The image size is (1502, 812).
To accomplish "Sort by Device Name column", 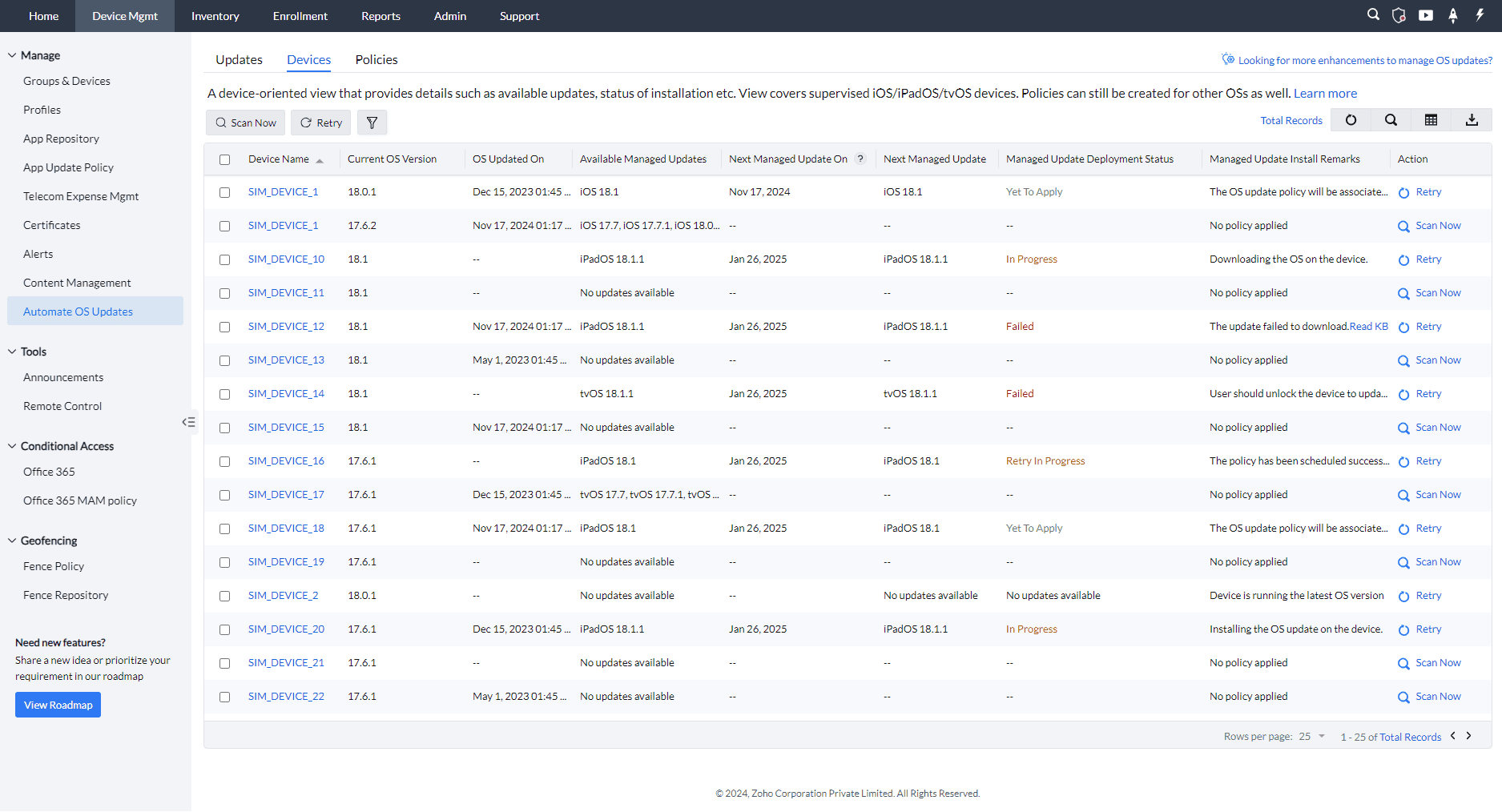I will 285,159.
